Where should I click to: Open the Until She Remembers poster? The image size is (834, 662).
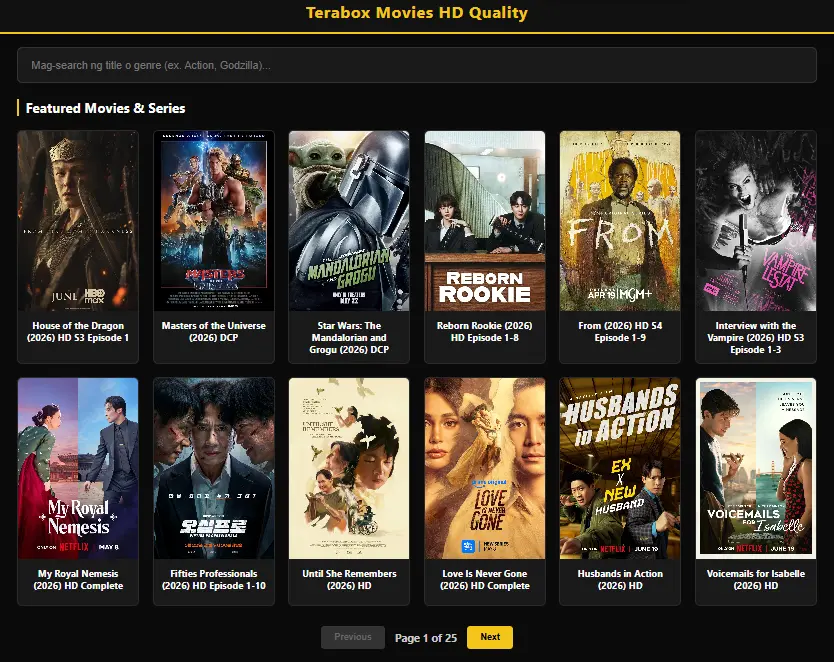[x=349, y=468]
